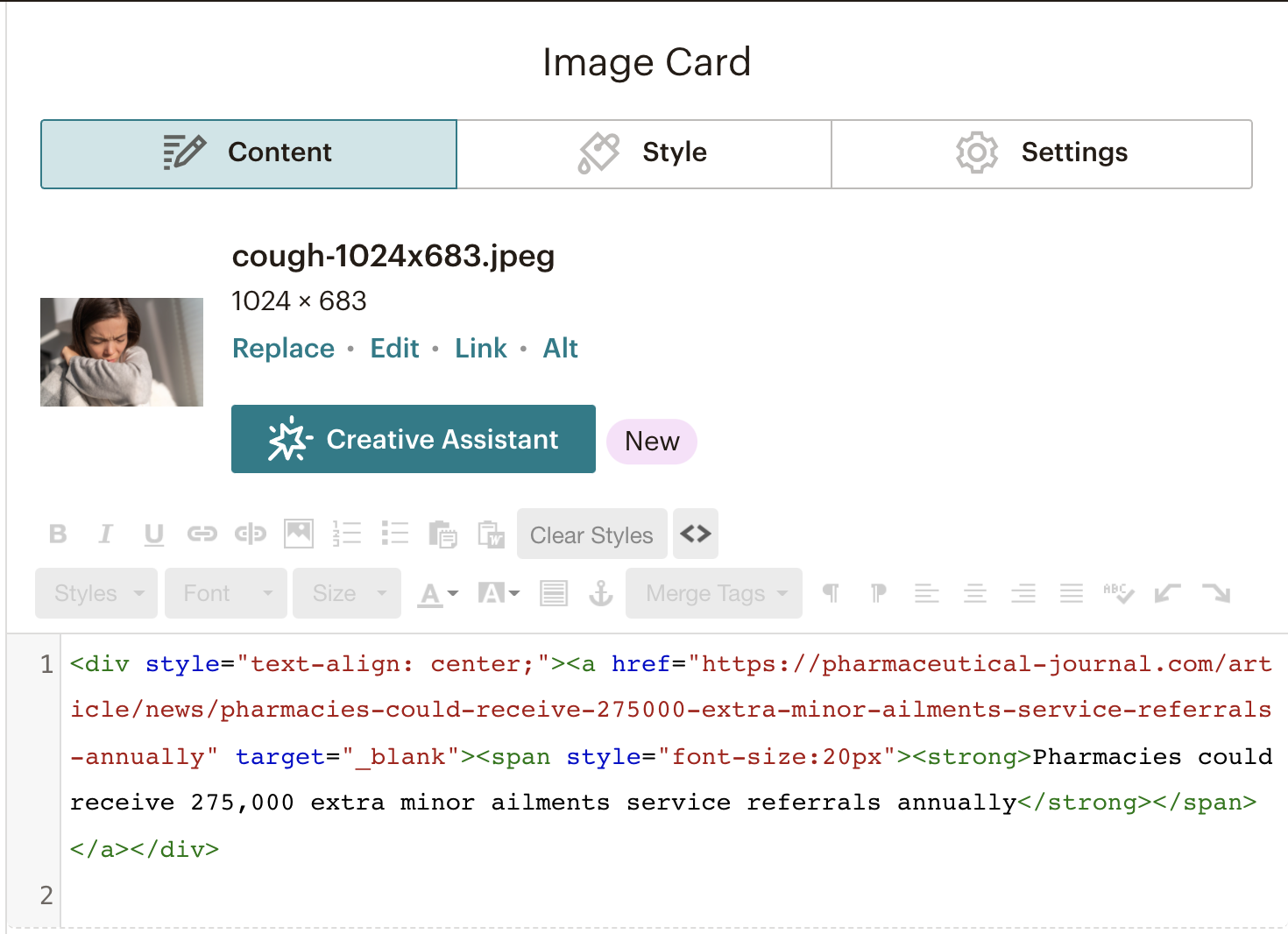Switch to the Style tab
This screenshot has width=1288, height=934.
644,153
